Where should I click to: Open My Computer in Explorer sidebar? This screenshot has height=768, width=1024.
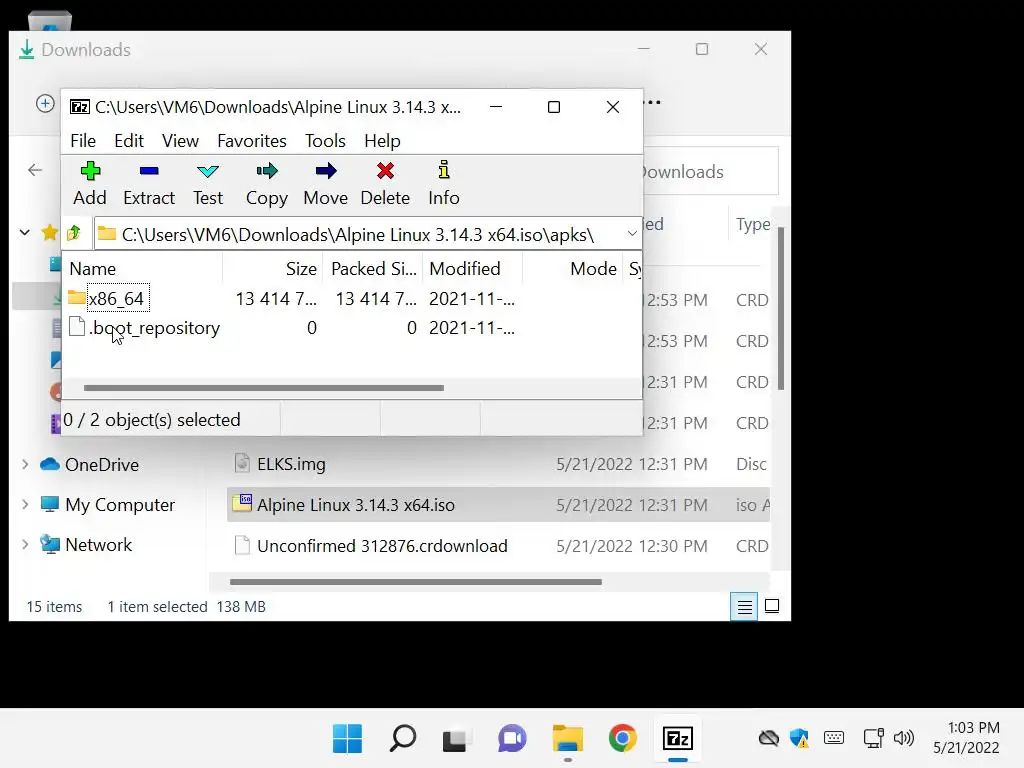(x=120, y=505)
